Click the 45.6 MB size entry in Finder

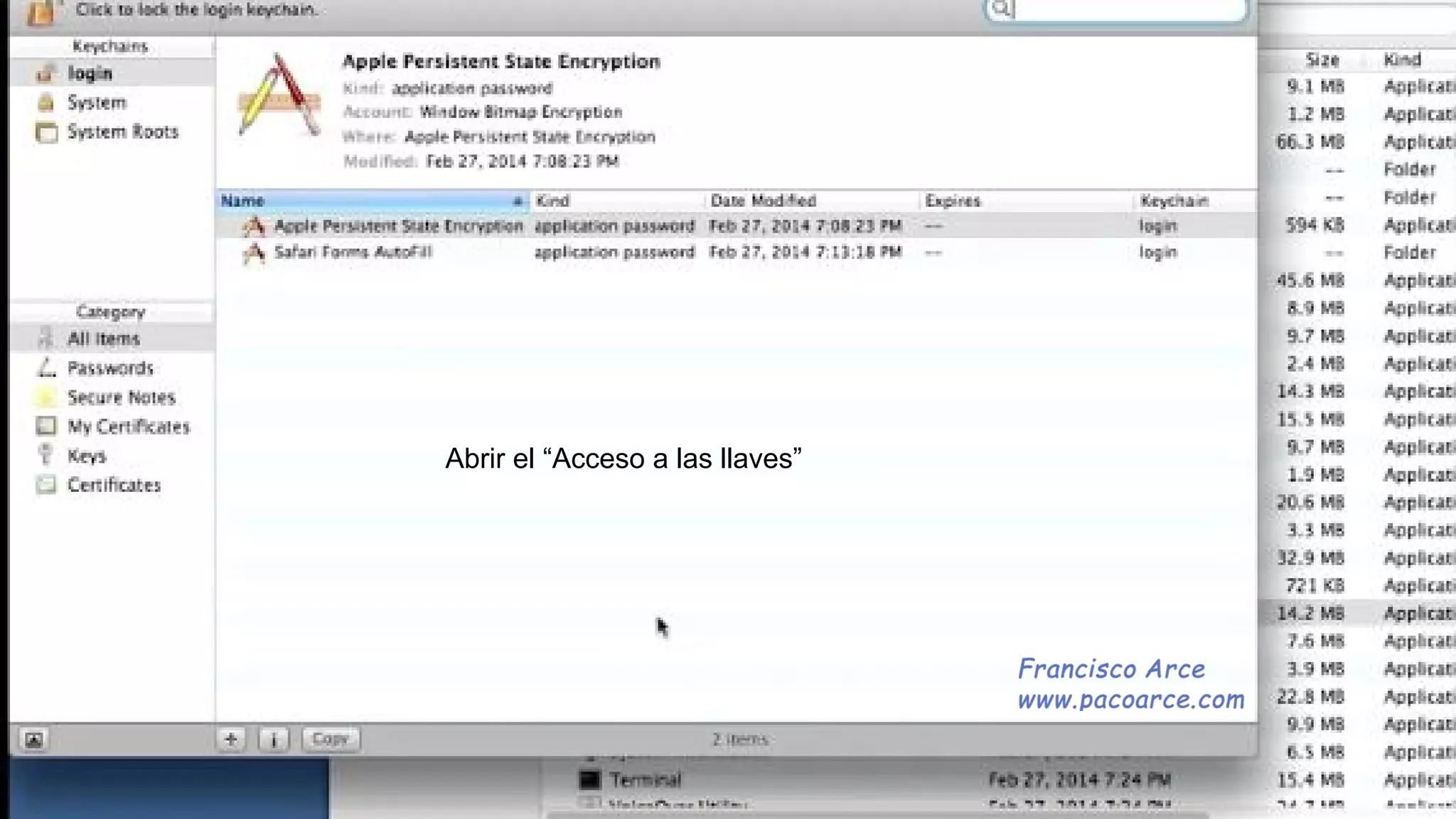tap(1310, 281)
